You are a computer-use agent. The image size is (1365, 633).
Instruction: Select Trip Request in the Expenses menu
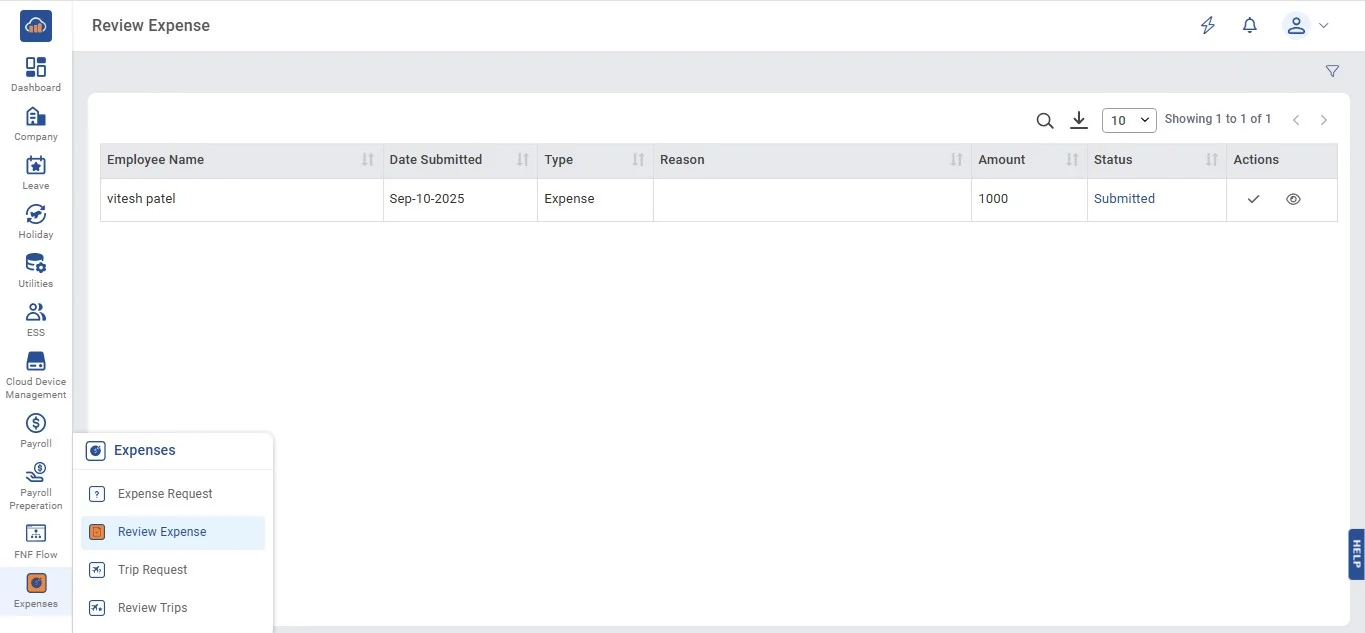click(152, 570)
